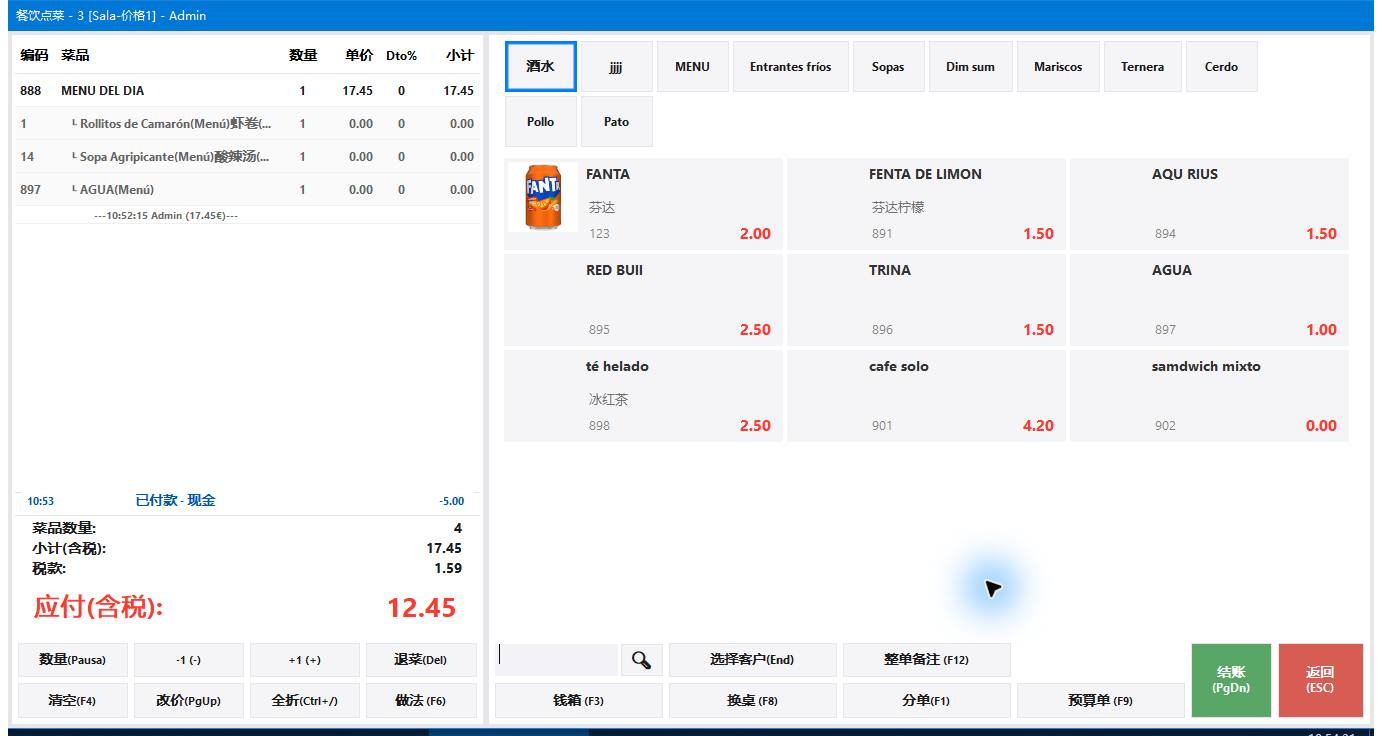Screen dimensions: 1382x736
Task: Switch to the MENU category tab
Action: coord(692,67)
